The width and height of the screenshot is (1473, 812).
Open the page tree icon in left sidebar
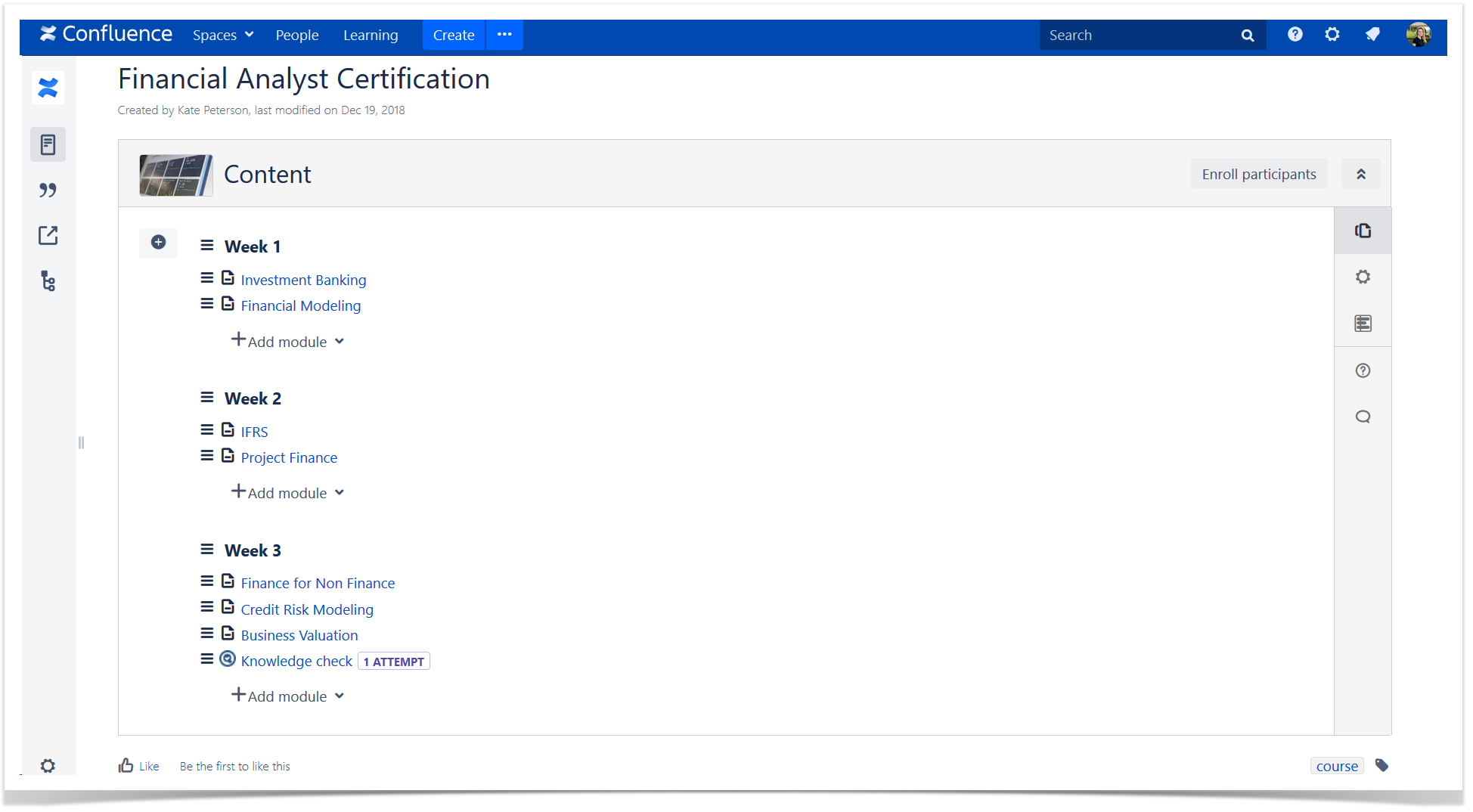tap(48, 280)
